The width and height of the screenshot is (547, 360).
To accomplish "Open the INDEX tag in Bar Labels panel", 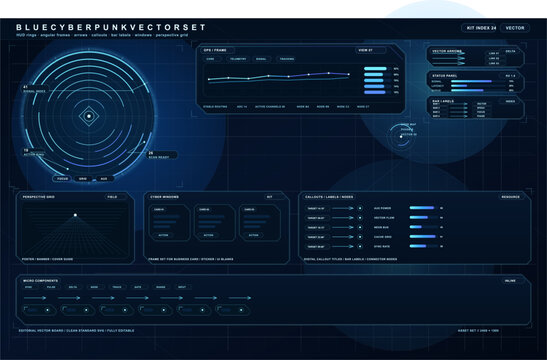I will pos(510,101).
